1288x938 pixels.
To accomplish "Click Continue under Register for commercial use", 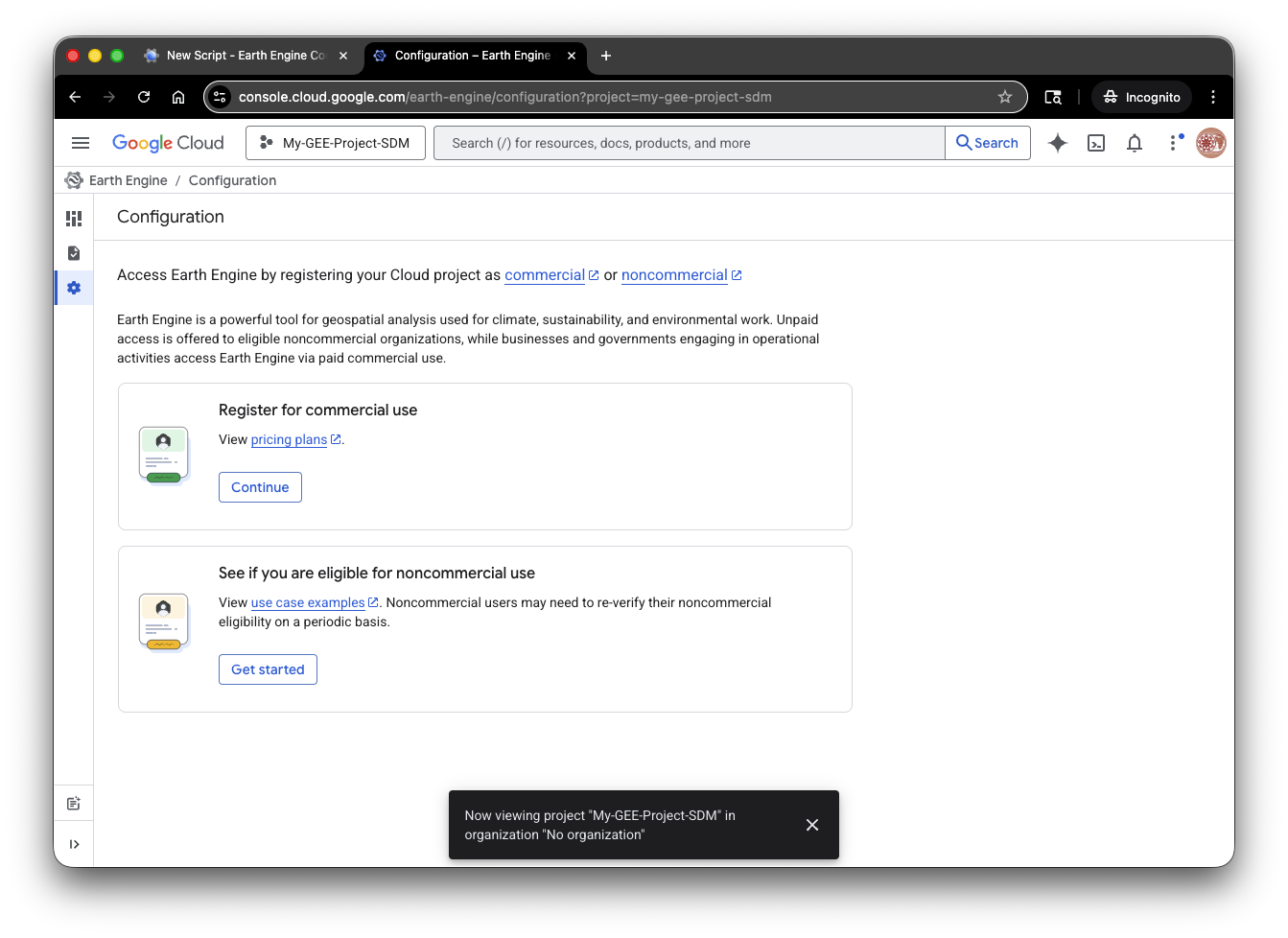I will (260, 487).
